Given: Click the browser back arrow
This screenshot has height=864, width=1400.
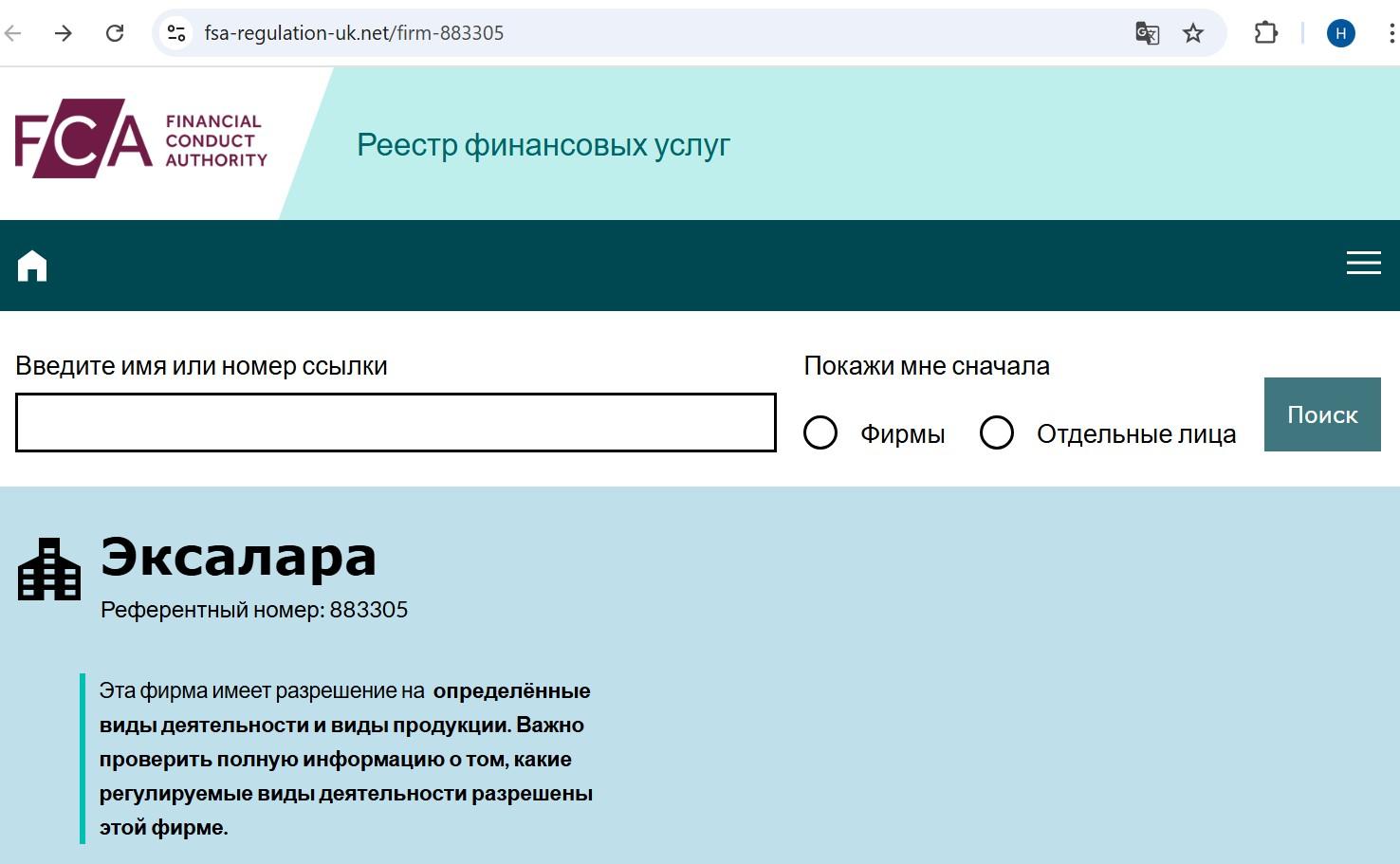Looking at the screenshot, I should tap(13, 33).
